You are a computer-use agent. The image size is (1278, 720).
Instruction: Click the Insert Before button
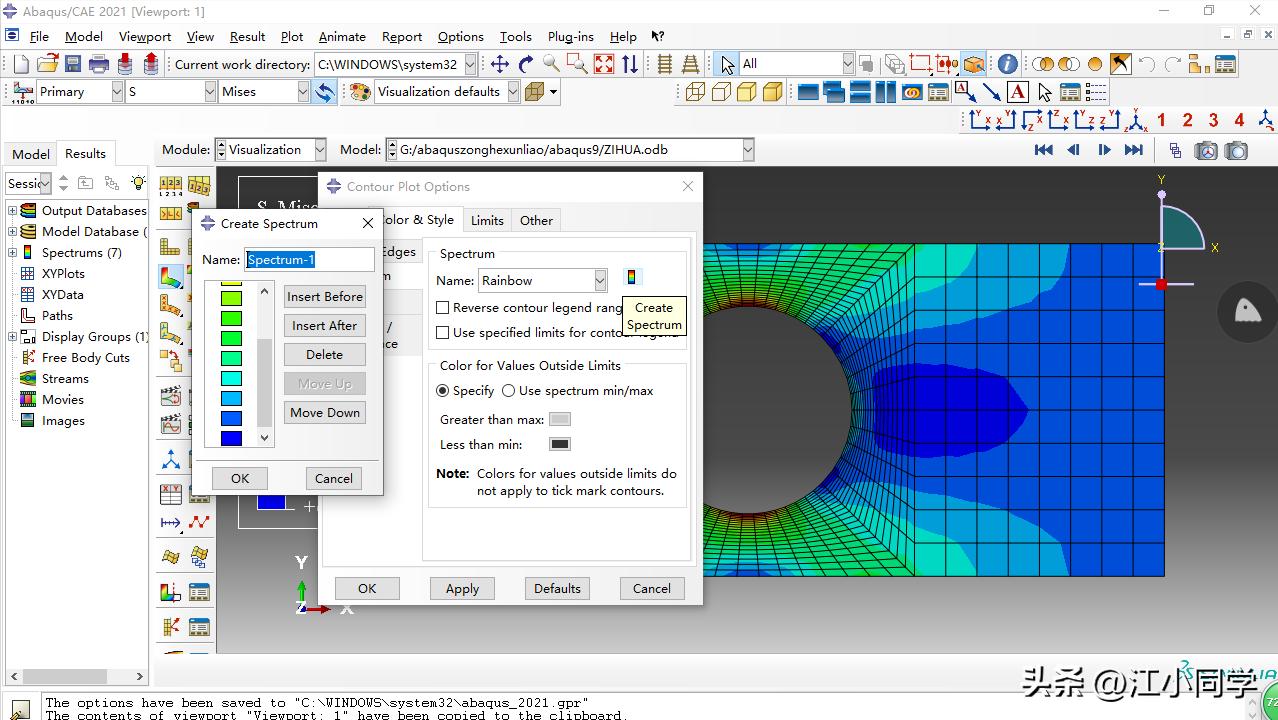(324, 297)
